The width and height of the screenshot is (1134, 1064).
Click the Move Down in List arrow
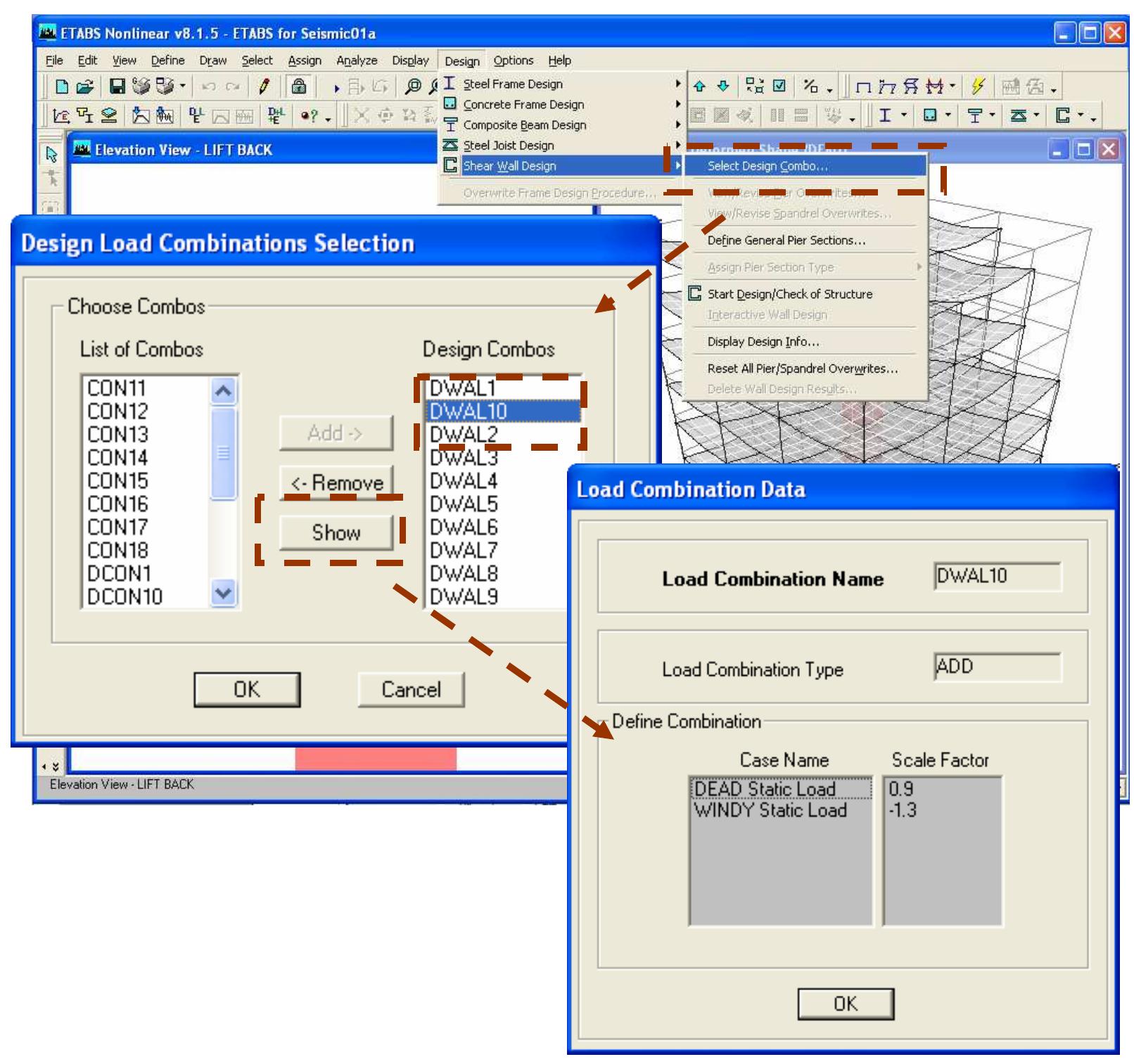pos(723,86)
